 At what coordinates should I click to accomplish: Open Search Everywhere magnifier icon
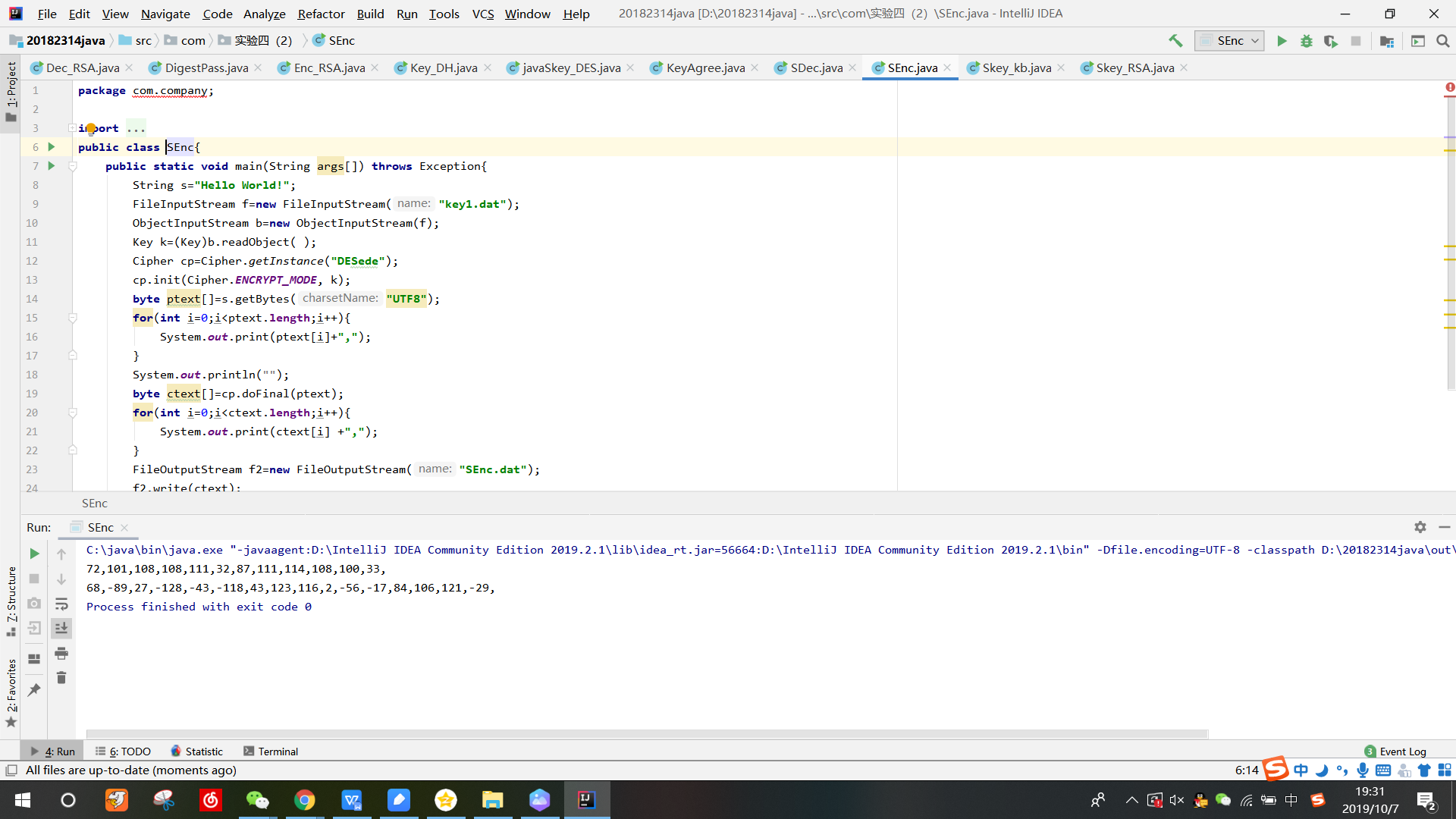1443,41
